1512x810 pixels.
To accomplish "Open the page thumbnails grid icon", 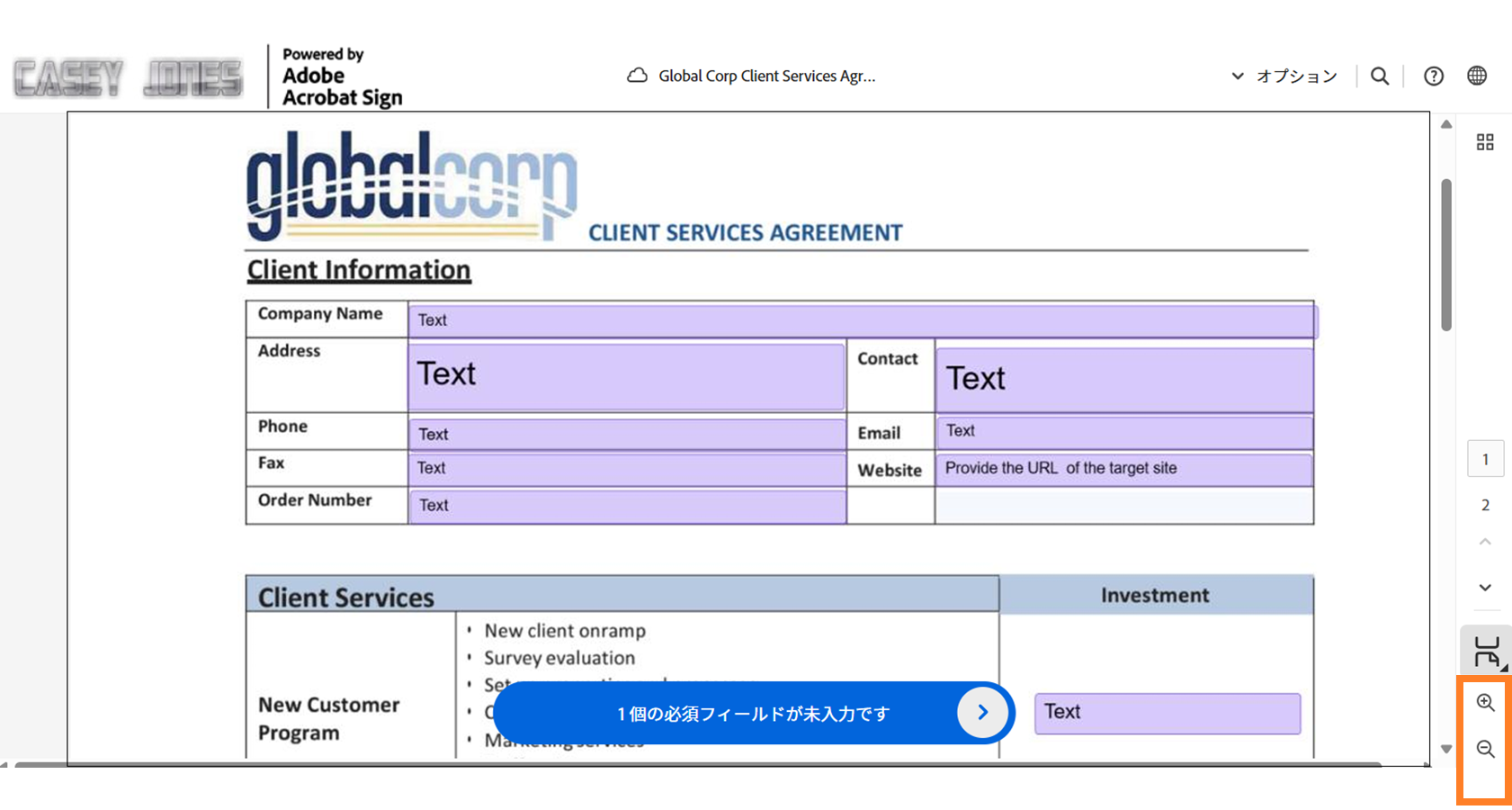I will click(x=1485, y=142).
